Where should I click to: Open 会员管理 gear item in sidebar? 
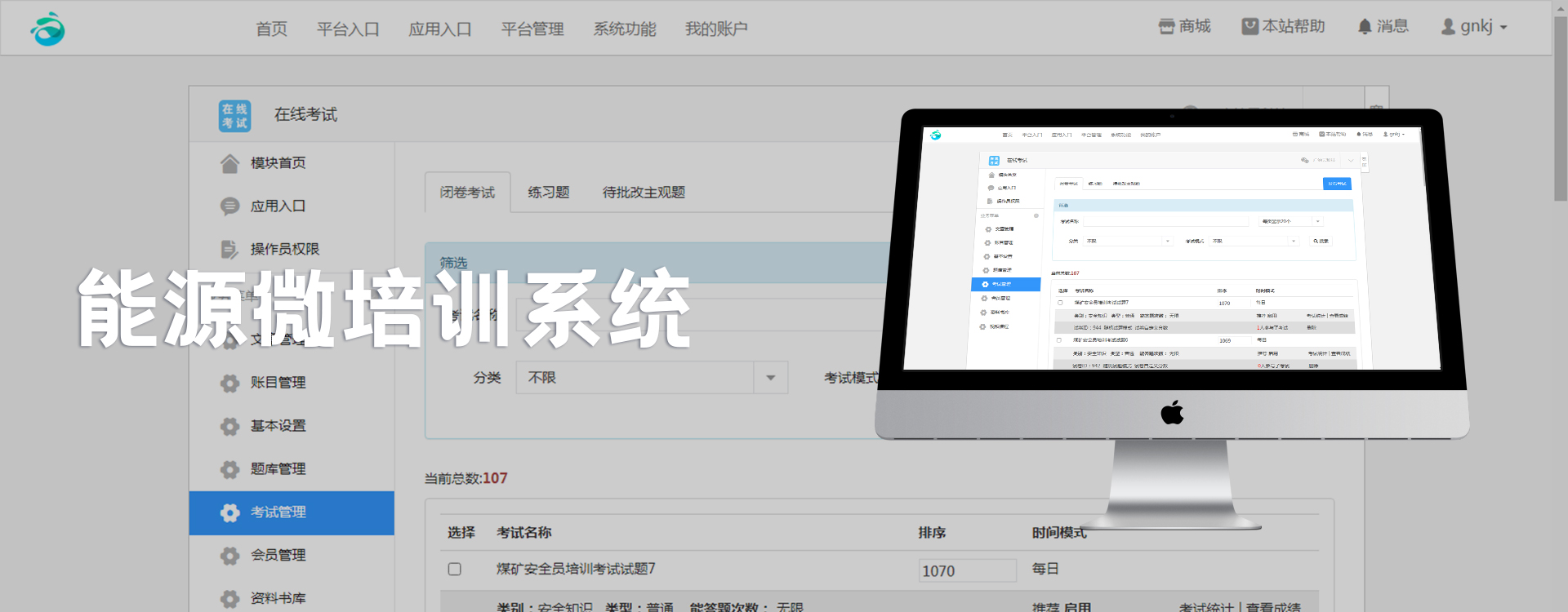pyautogui.click(x=263, y=556)
